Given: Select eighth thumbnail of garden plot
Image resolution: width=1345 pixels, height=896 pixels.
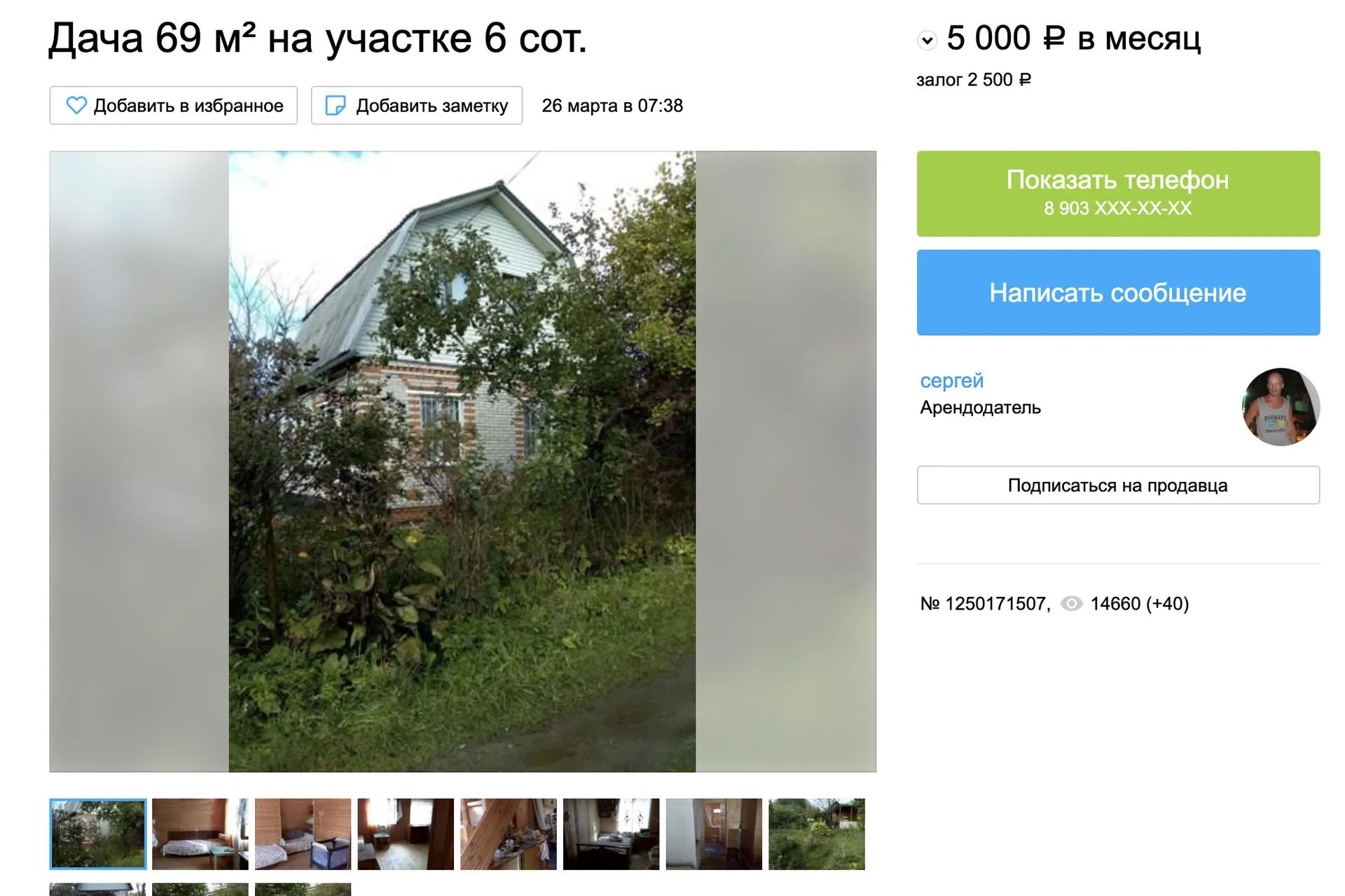Looking at the screenshot, I should (x=817, y=834).
